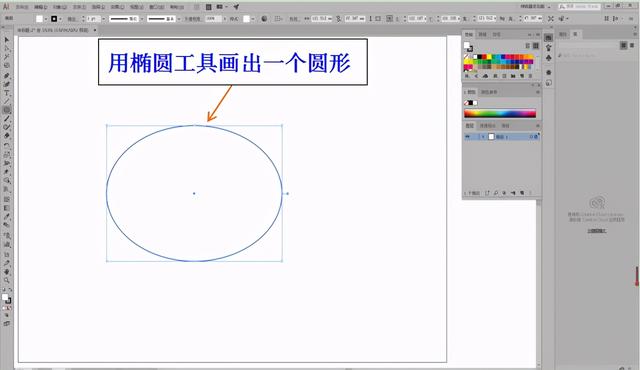The height and width of the screenshot is (370, 640).
Task: Toggle the layer target circle indicator
Action: (531, 137)
